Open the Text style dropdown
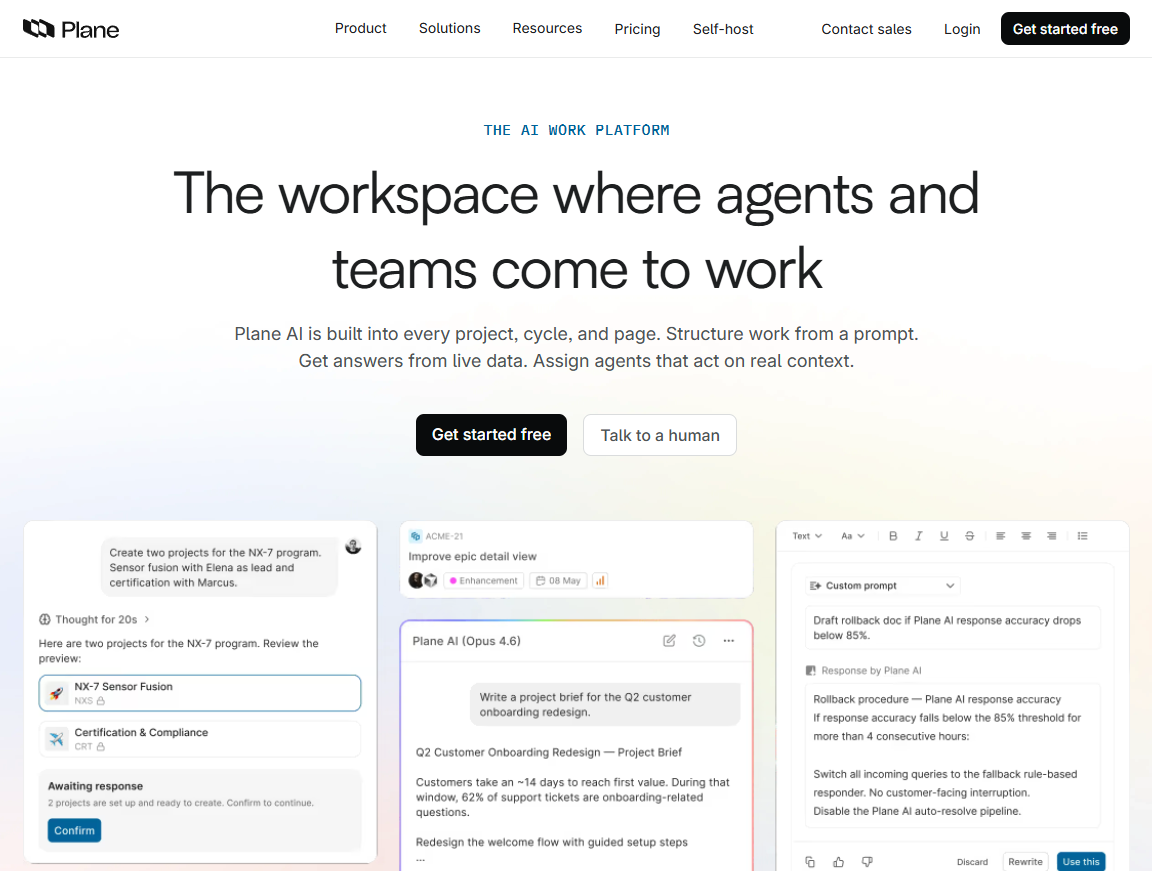Image resolution: width=1152 pixels, height=871 pixels. click(807, 536)
